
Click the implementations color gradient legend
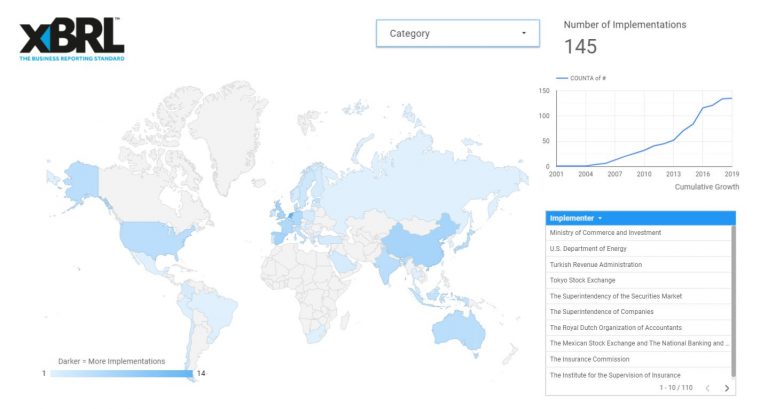(x=121, y=374)
